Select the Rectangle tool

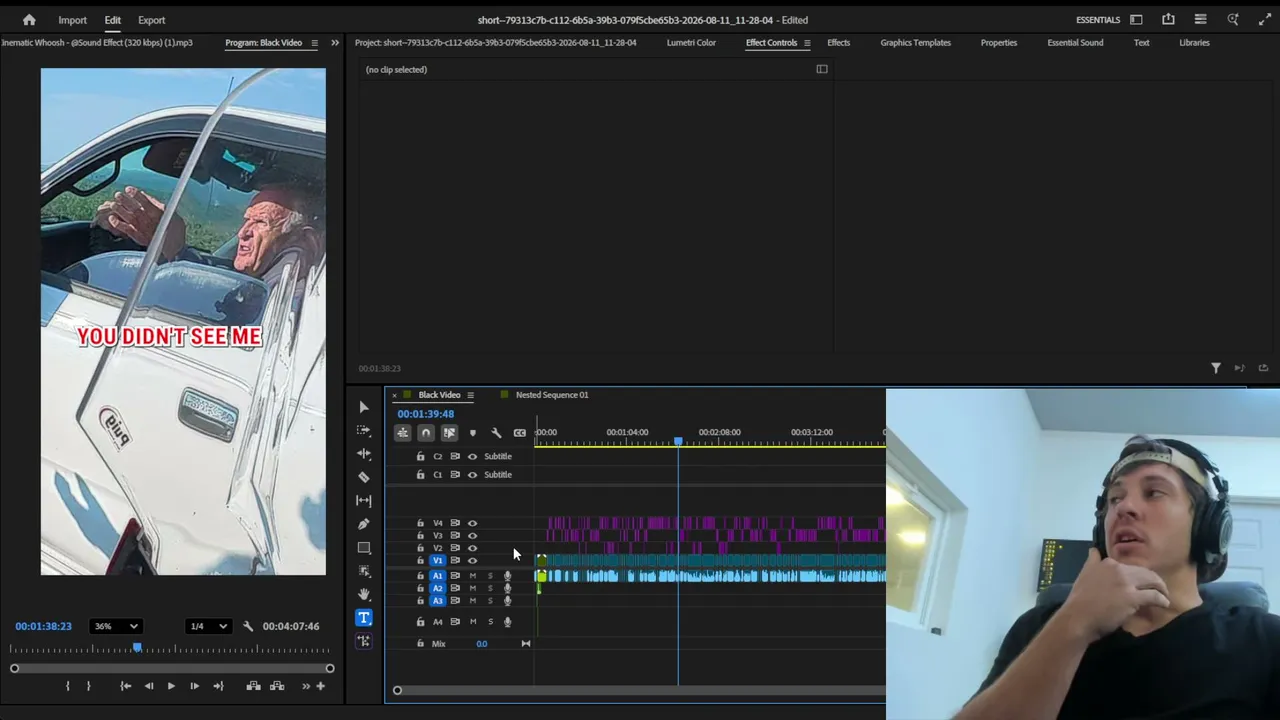[x=364, y=548]
